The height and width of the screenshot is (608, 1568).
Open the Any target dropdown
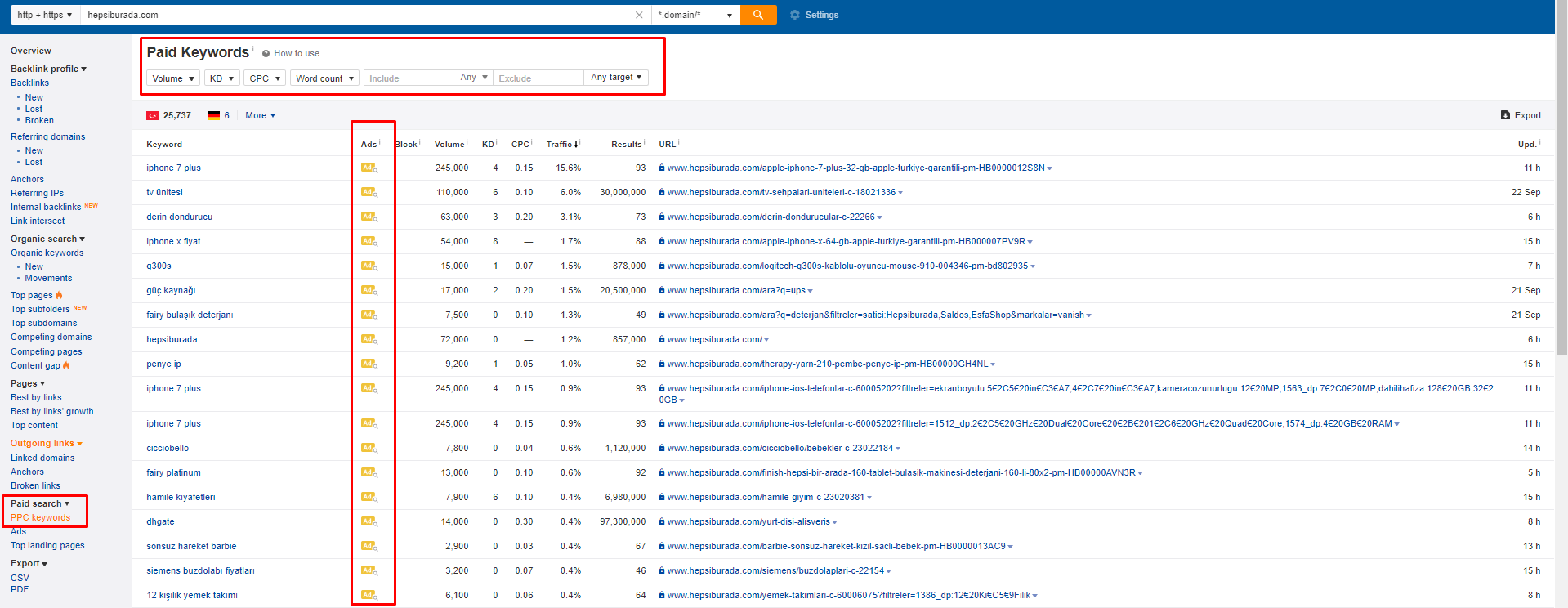pyautogui.click(x=616, y=78)
